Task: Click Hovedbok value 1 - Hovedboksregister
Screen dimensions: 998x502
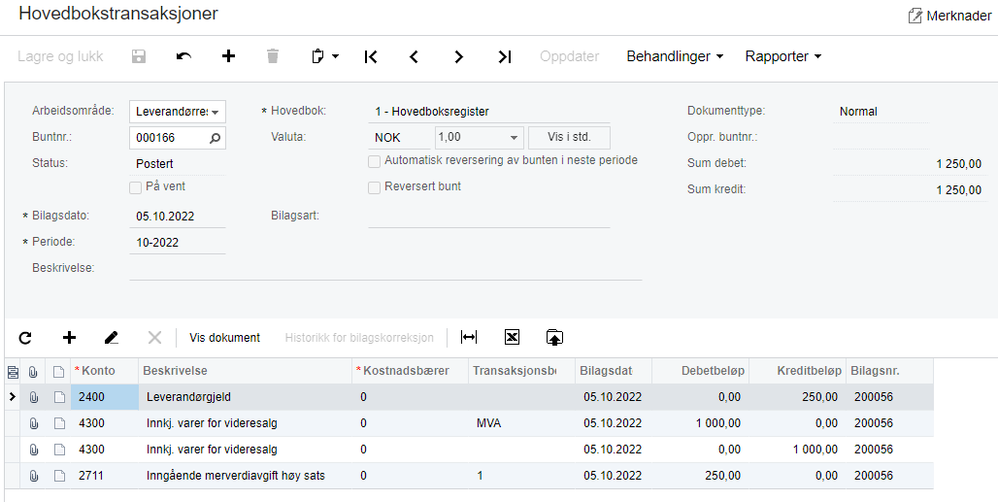Action: pos(489,112)
